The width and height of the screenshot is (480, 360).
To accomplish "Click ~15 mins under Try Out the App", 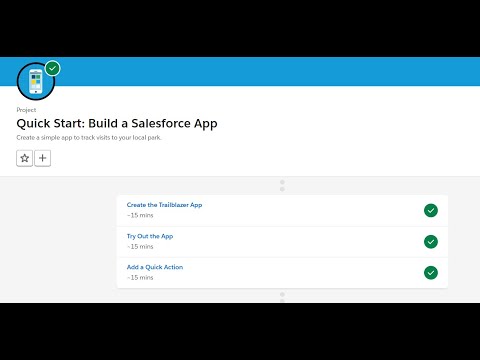I will [x=140, y=247].
